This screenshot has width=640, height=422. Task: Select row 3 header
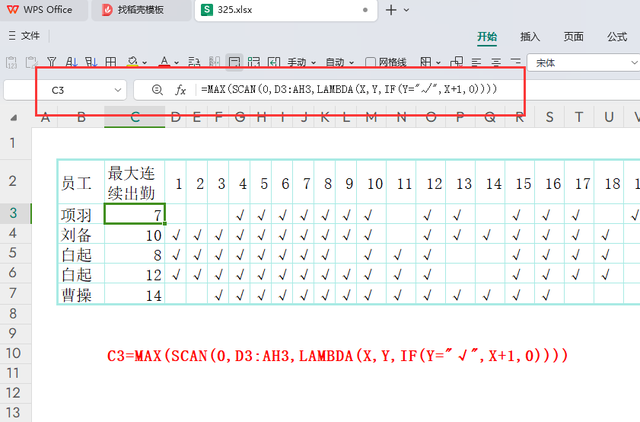[x=13, y=213]
